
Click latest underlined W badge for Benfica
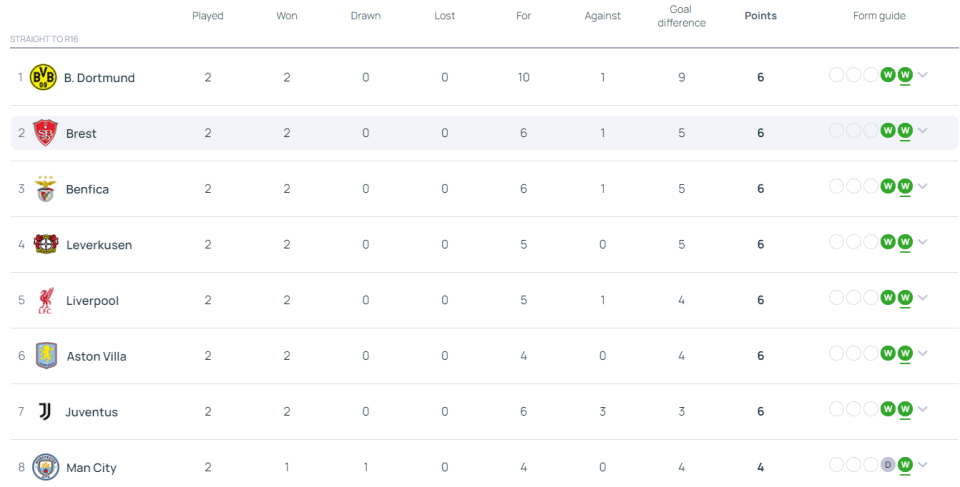(x=905, y=187)
